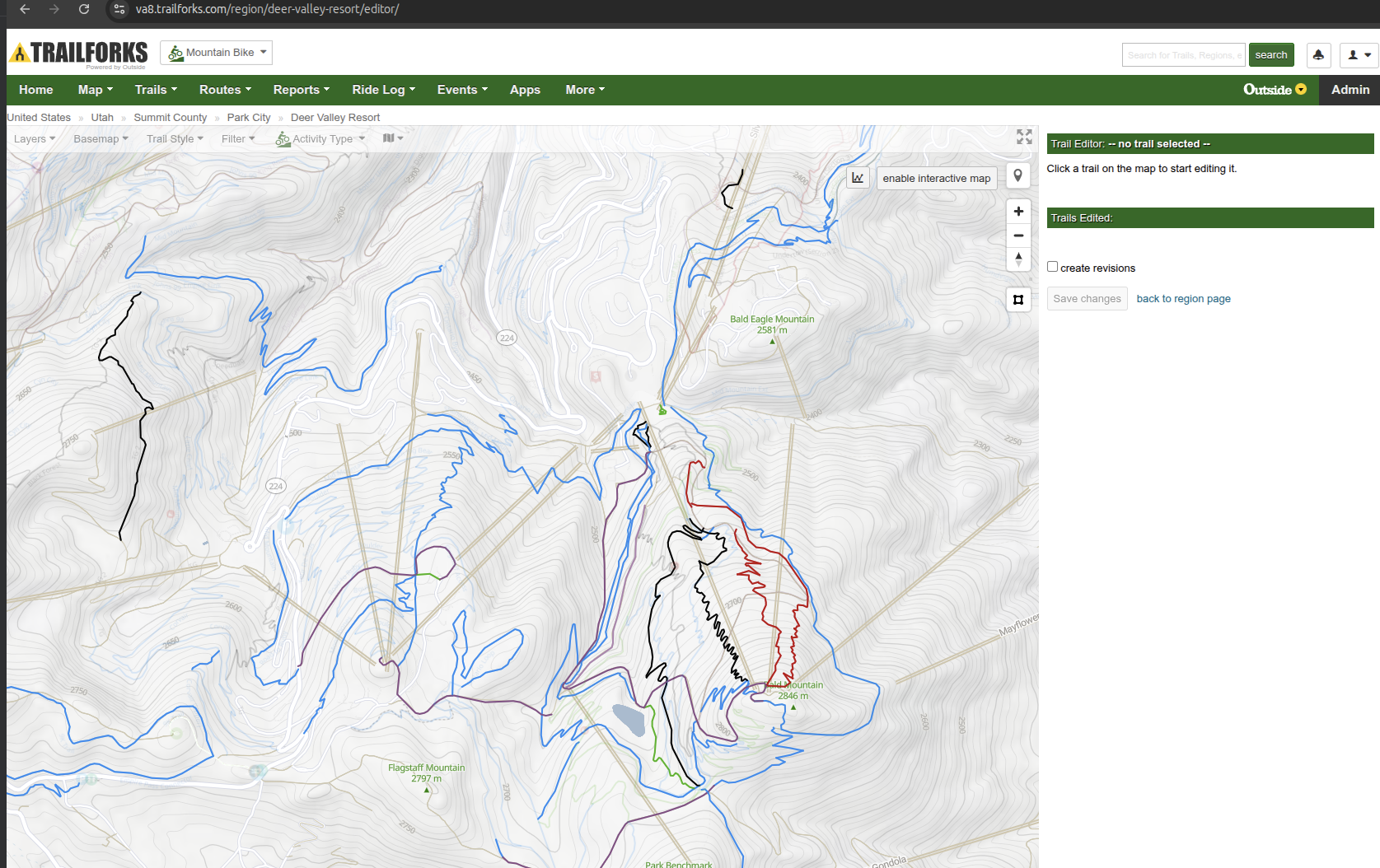The height and width of the screenshot is (868, 1380).
Task: Click the trail search input field
Action: (x=1183, y=55)
